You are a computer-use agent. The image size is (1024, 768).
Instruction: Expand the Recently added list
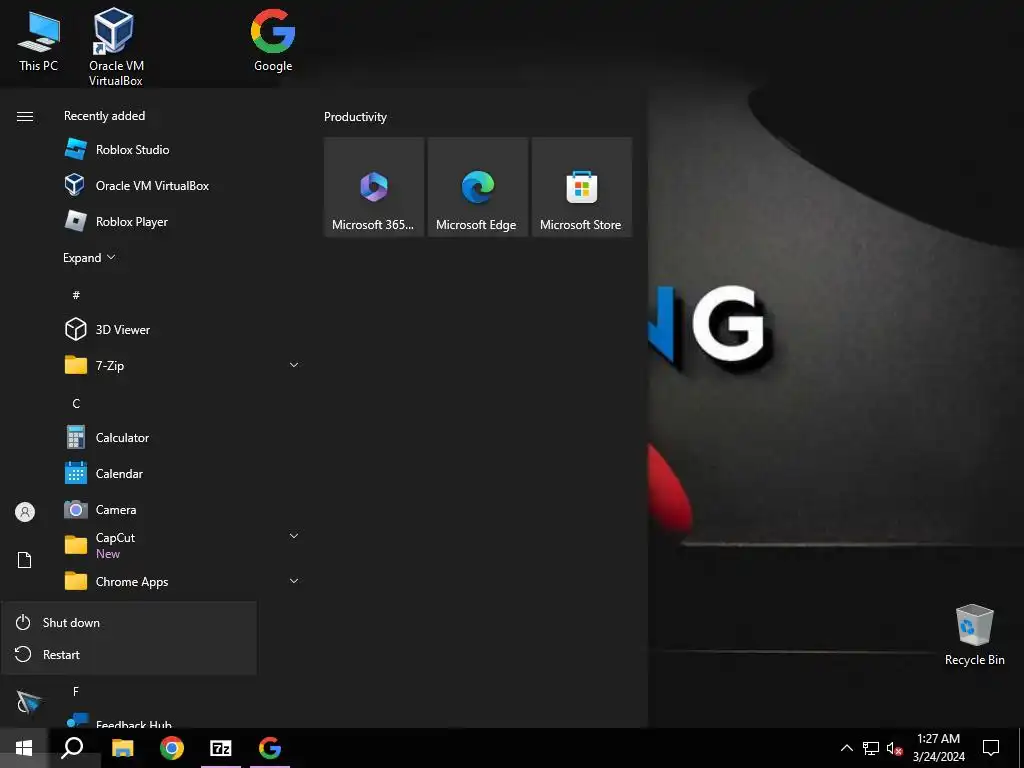[x=89, y=257]
